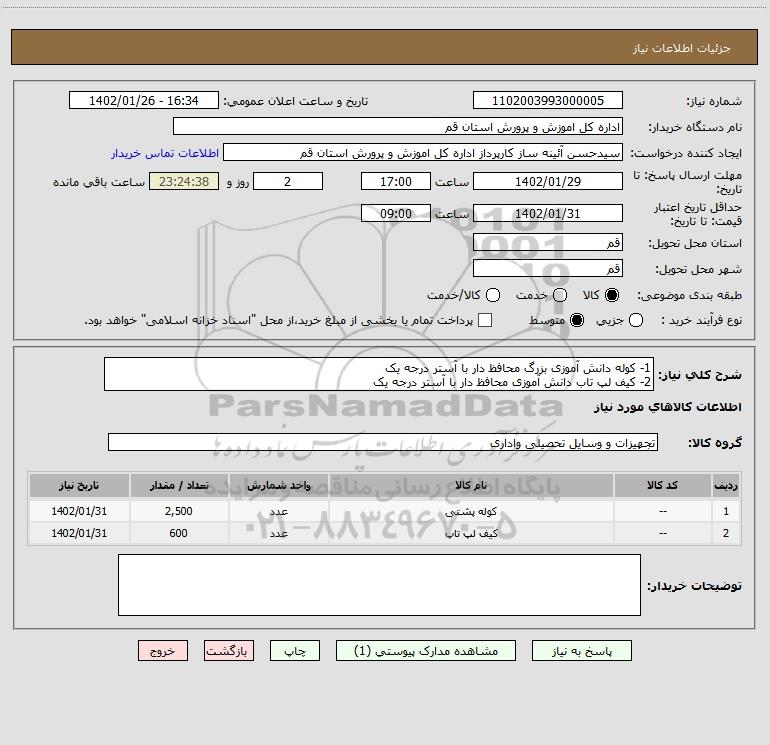Click the 17:00 deadline hour field
The image size is (770, 745).
(396, 181)
